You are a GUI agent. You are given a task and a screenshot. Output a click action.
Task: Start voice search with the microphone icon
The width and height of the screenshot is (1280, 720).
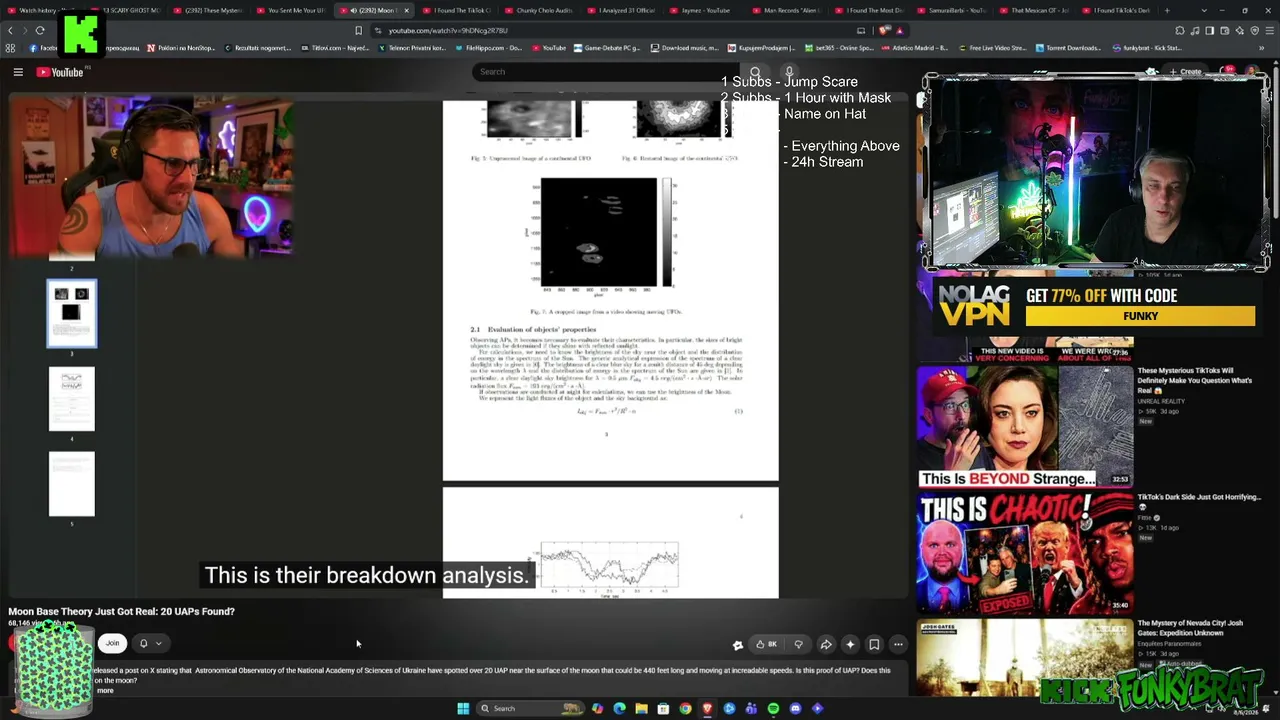(x=789, y=72)
